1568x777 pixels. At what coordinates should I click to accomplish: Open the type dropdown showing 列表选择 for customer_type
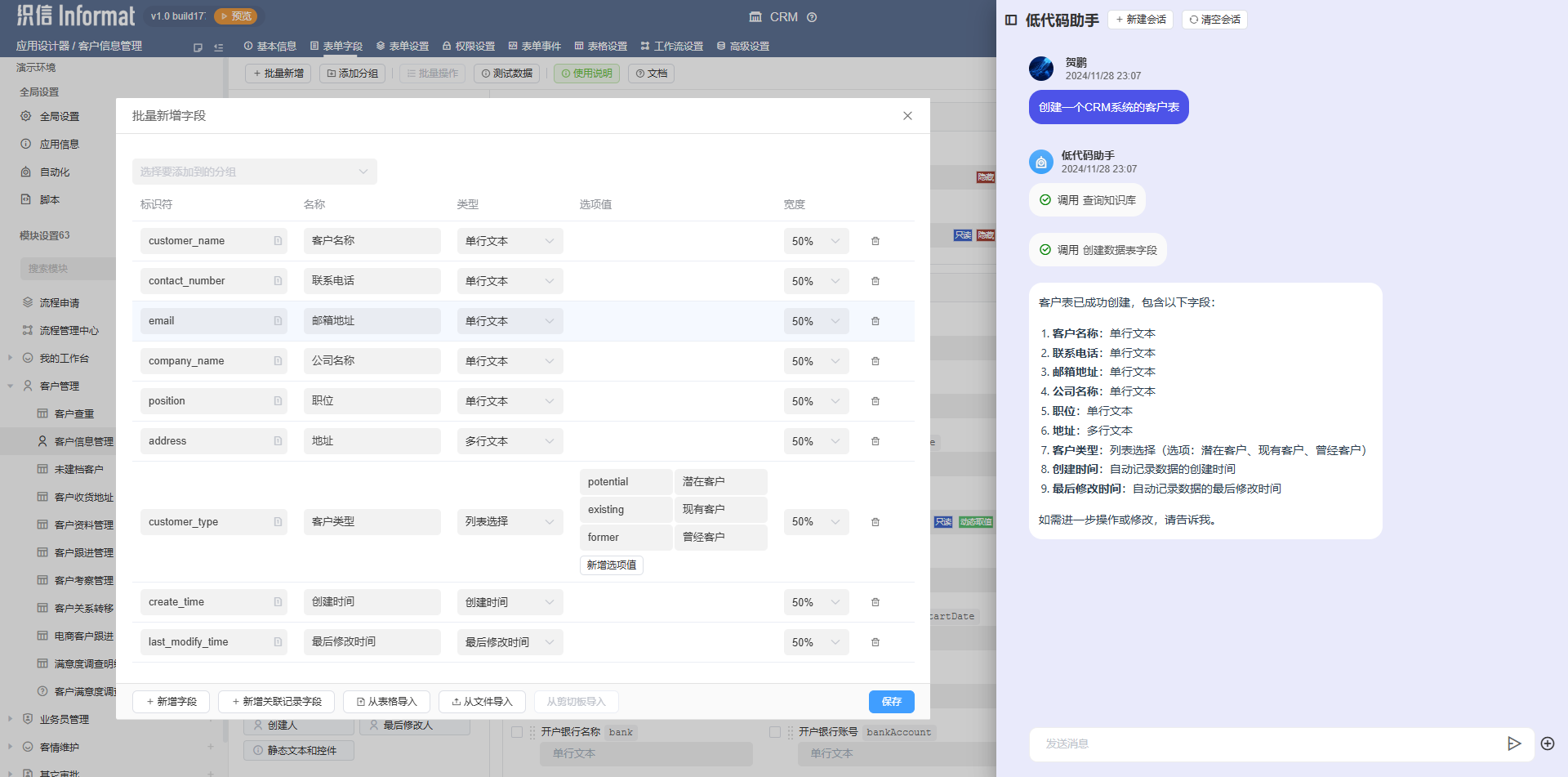click(x=510, y=521)
